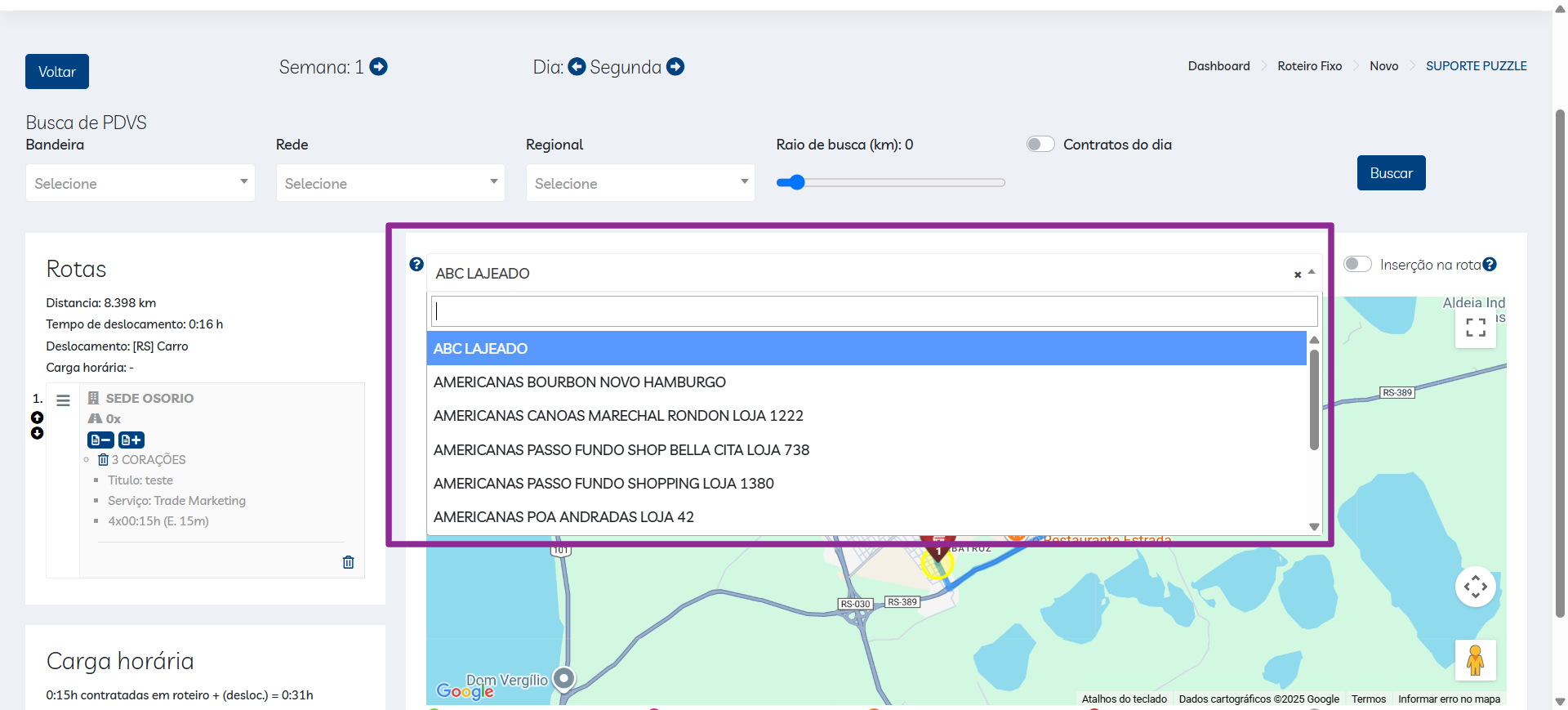Select AMERICANAS BOURBON NOVO HAMBURGO option
The width and height of the screenshot is (1568, 710).
click(x=580, y=382)
